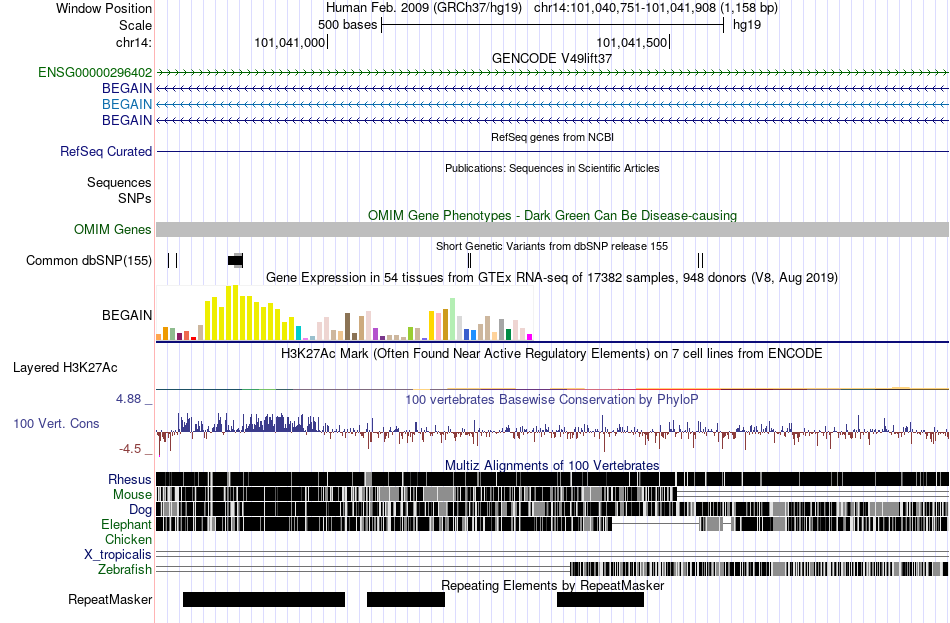Click the hg19 text beside scale bar
The width and height of the screenshot is (950, 623).
point(746,25)
